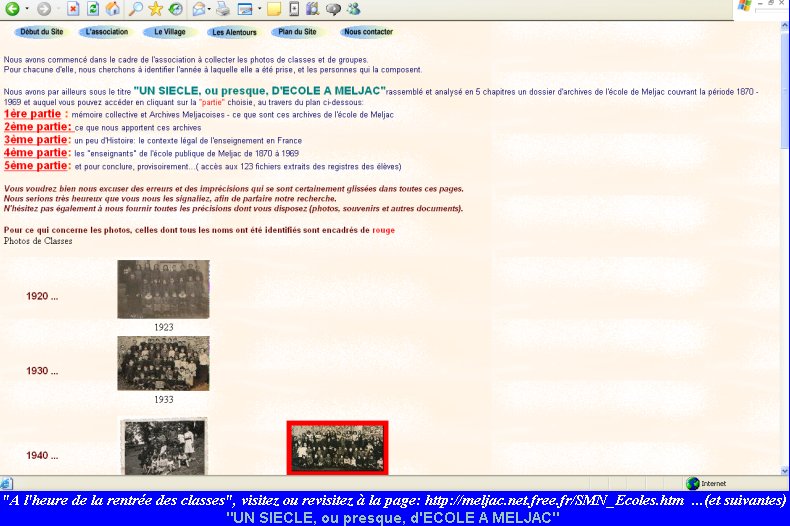The image size is (790, 526).
Task: Follow the '1ère partie' link
Action: coord(35,114)
